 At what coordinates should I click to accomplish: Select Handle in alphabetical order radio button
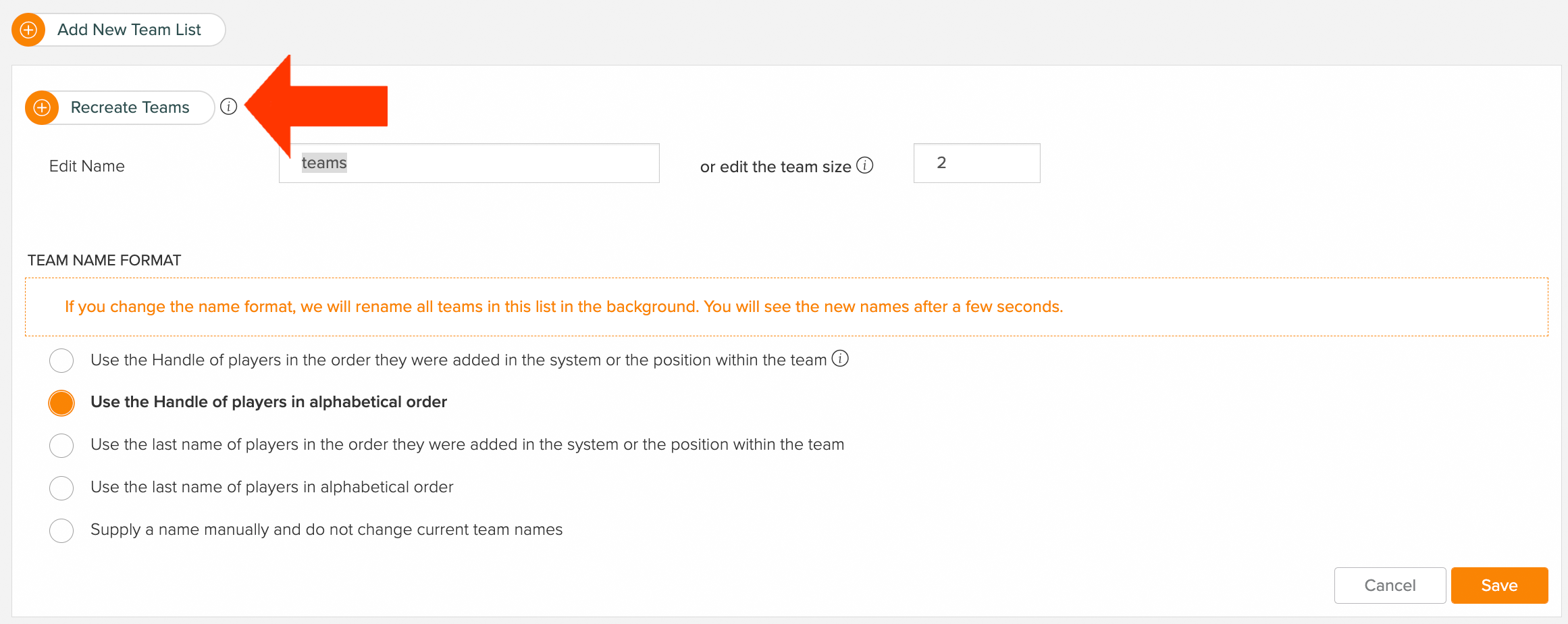pyautogui.click(x=61, y=403)
